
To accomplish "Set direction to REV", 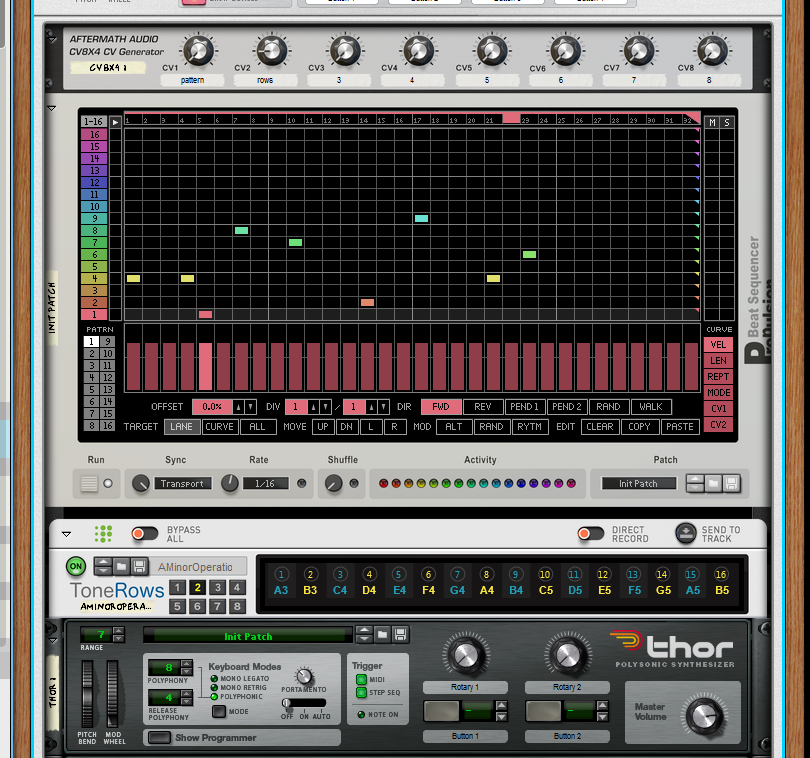I will click(483, 407).
